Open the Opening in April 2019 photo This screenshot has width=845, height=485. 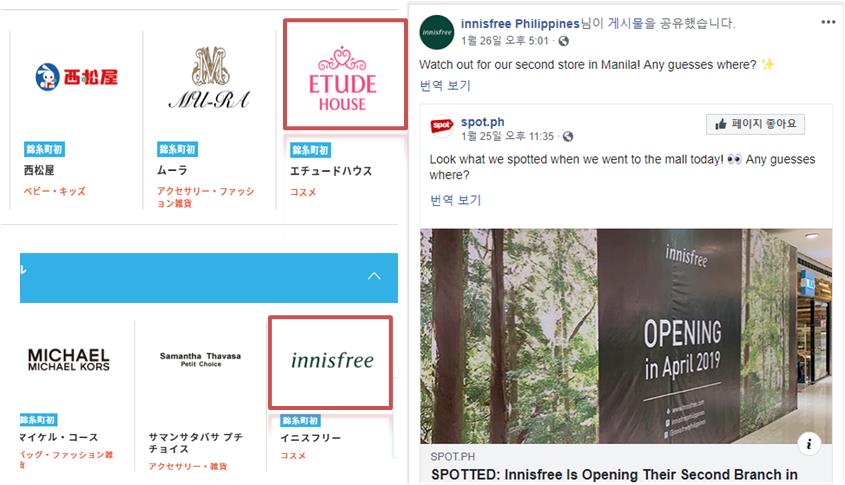coord(626,336)
